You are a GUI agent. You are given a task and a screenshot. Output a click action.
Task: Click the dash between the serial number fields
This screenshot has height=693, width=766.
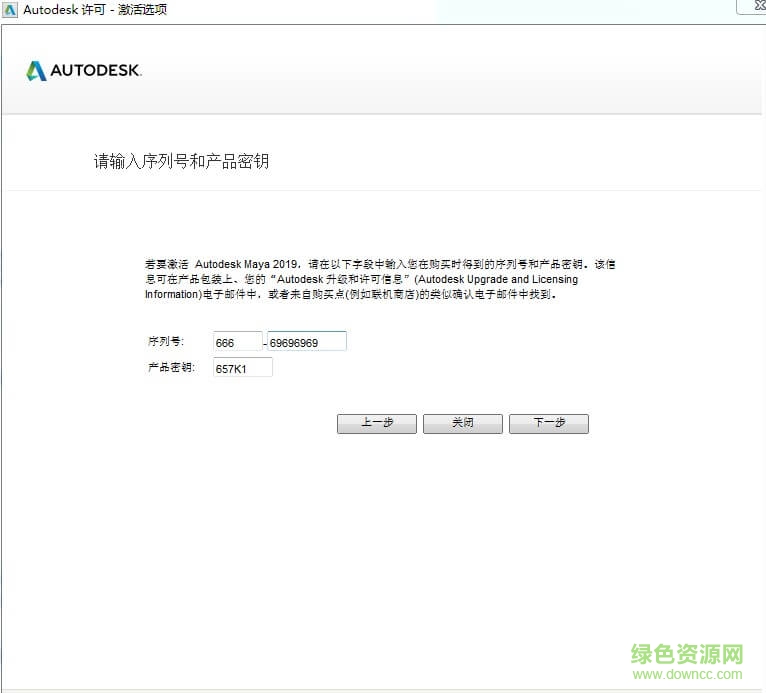pyautogui.click(x=265, y=343)
